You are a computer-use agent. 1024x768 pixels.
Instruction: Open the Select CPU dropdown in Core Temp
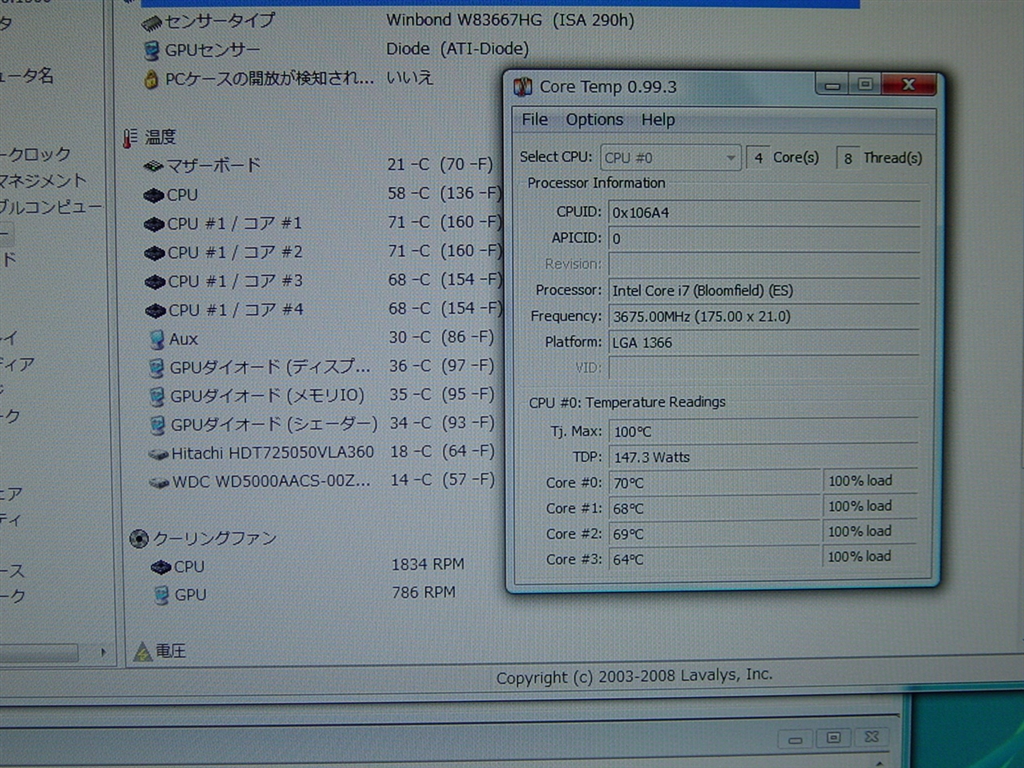[670, 157]
